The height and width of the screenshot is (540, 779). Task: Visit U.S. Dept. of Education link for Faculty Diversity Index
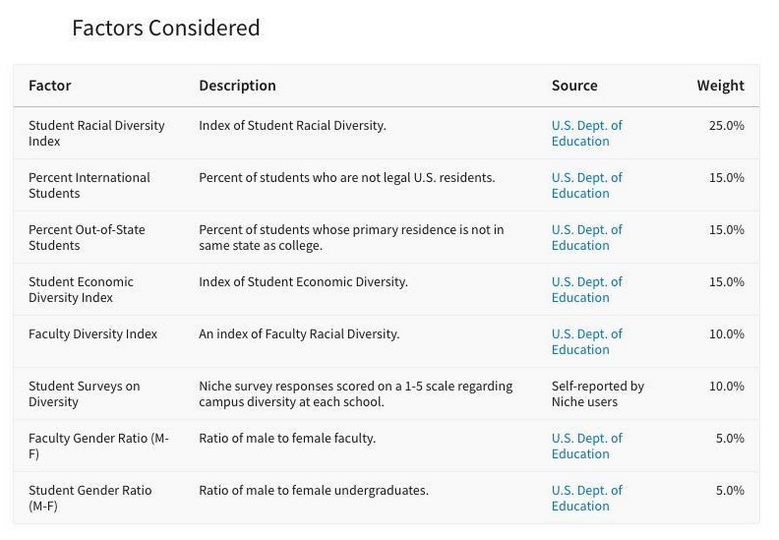tap(586, 341)
